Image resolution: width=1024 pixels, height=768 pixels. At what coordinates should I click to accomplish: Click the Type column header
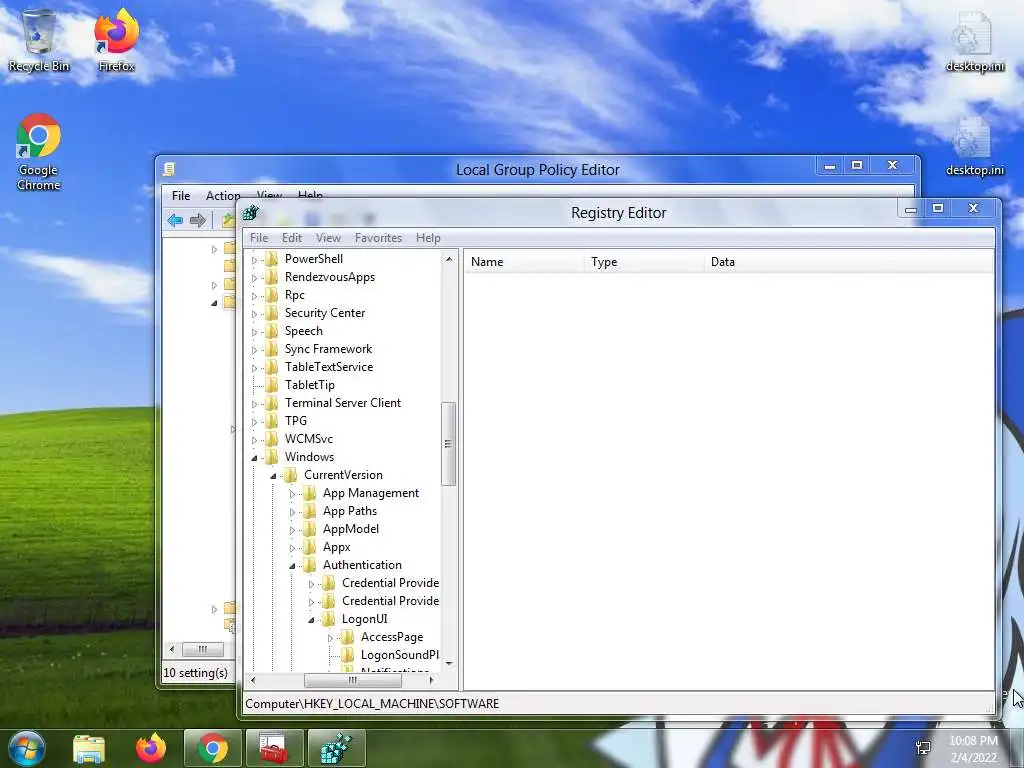click(645, 262)
